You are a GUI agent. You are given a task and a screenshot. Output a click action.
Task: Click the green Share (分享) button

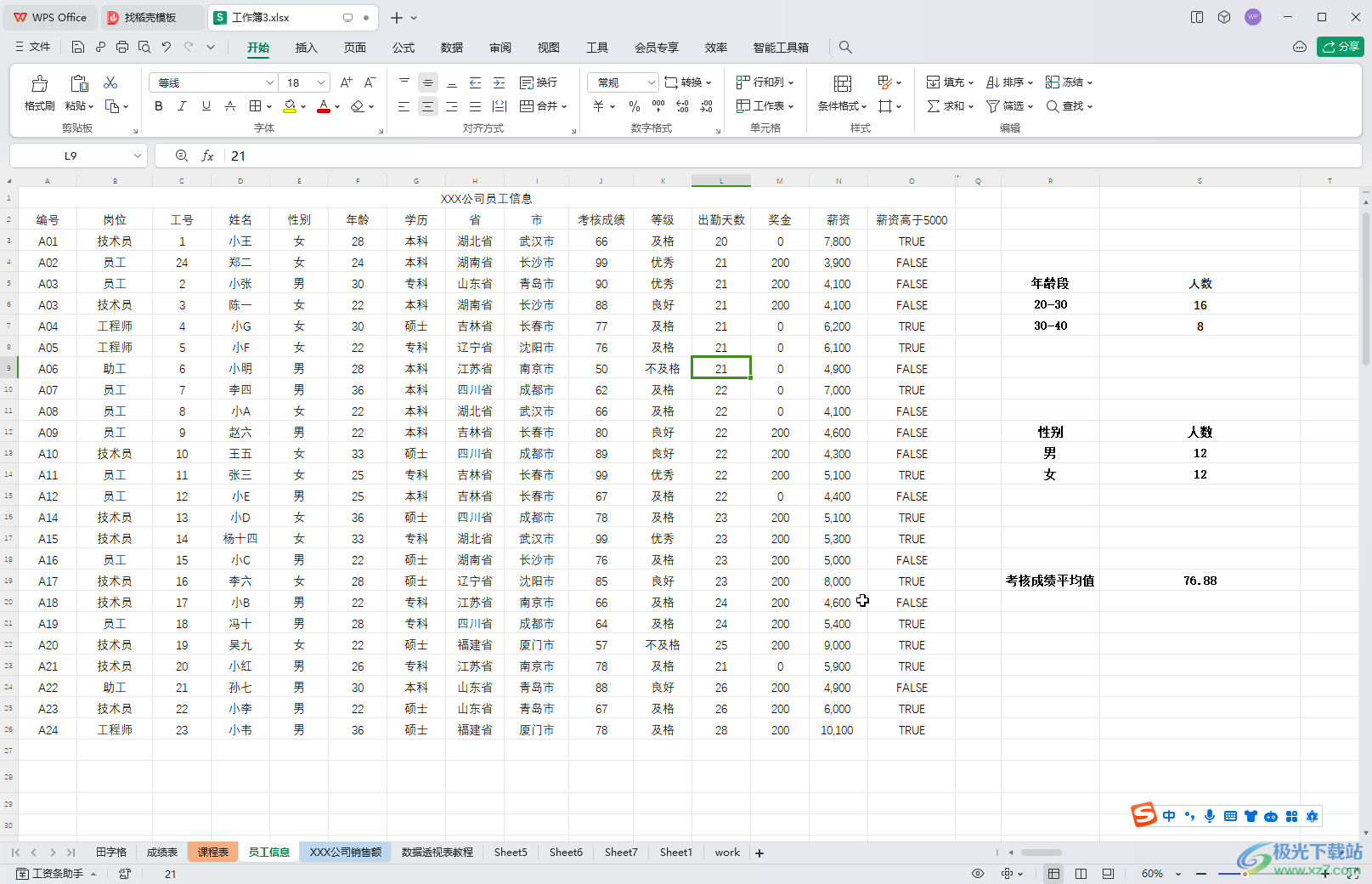(x=1341, y=47)
